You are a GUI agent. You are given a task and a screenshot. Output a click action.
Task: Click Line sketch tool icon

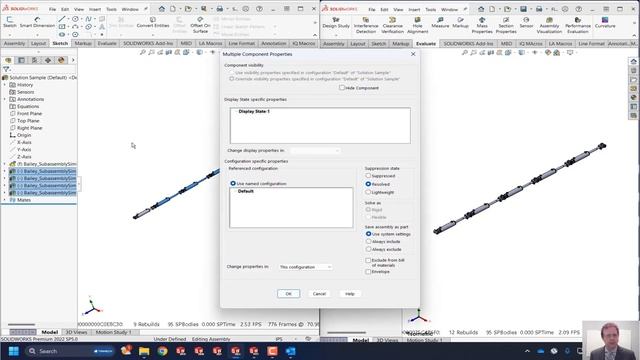[61, 19]
